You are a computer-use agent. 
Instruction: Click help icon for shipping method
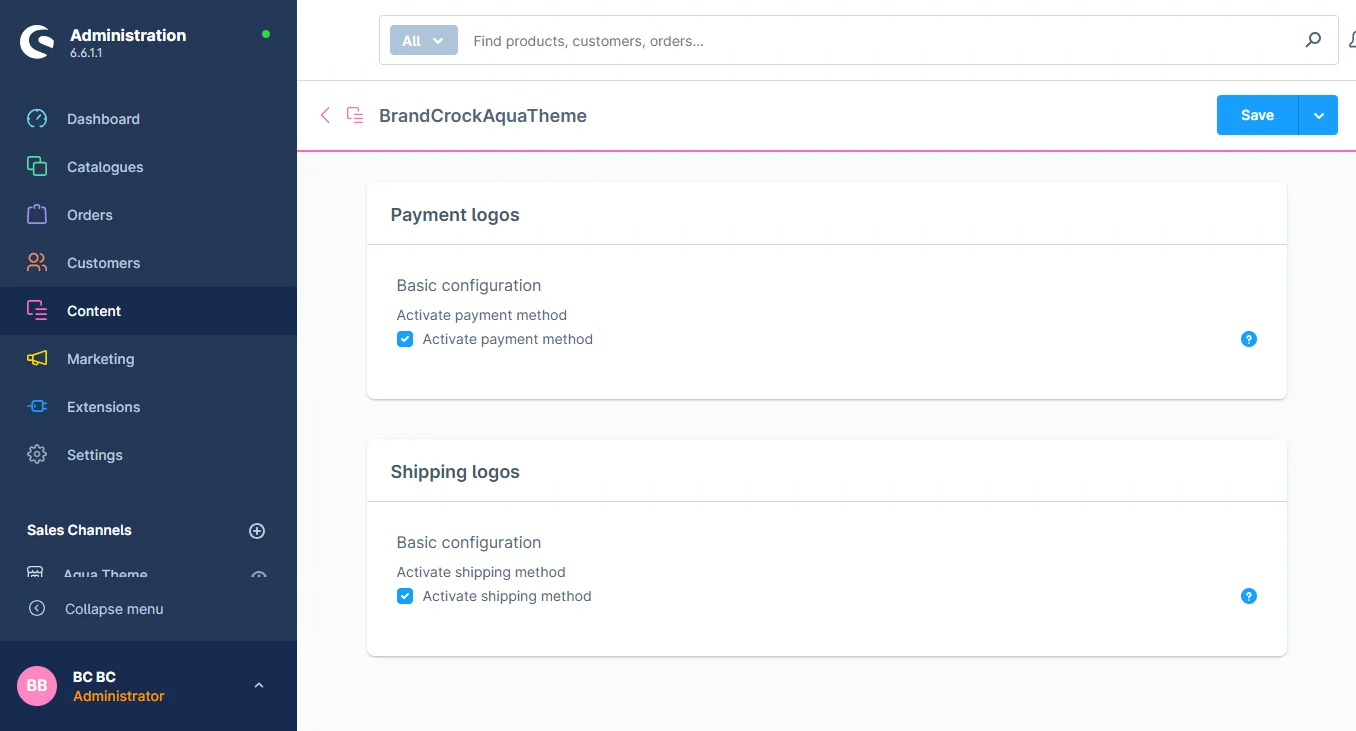pyautogui.click(x=1248, y=596)
